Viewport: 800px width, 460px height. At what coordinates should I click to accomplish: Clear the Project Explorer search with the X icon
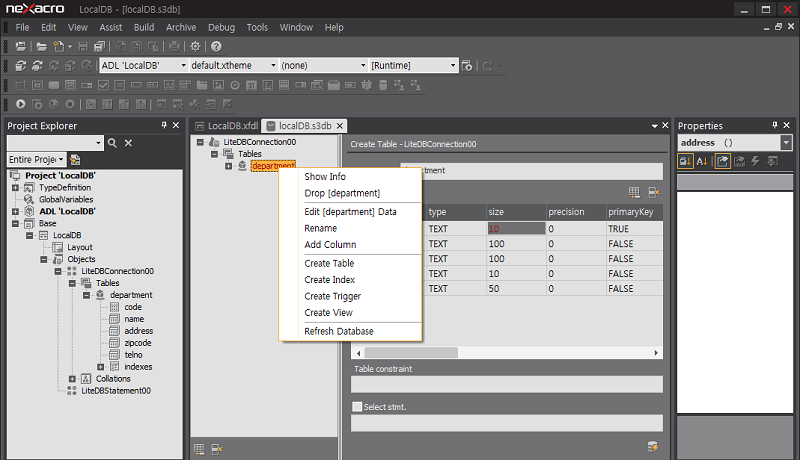coord(129,143)
